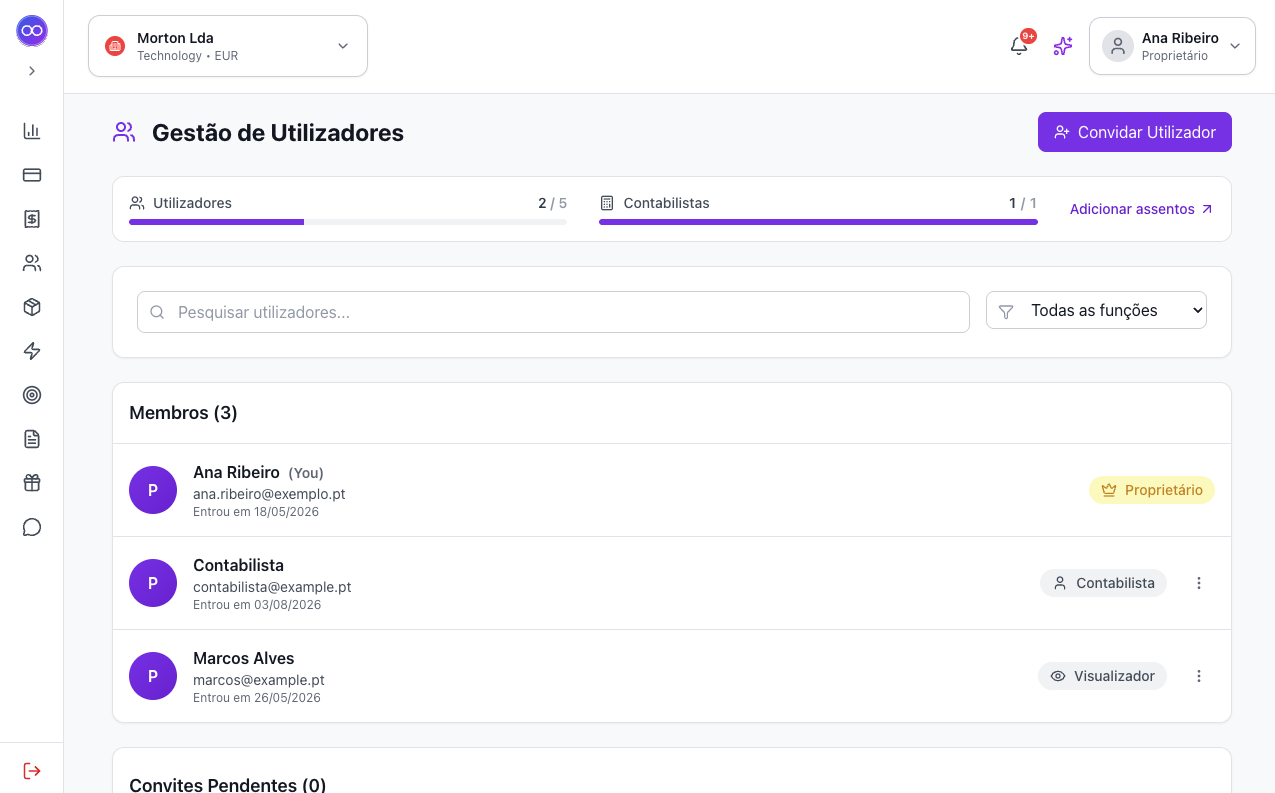
Task: Open the bar chart analytics sidebar icon
Action: point(32,131)
